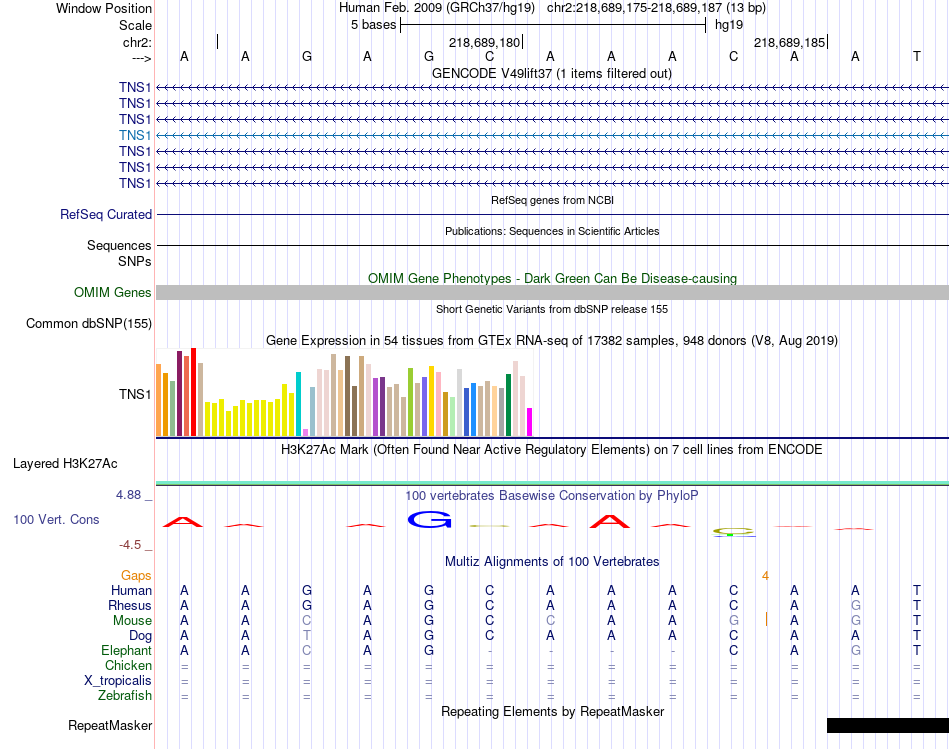This screenshot has width=950, height=749.
Task: Click the X_tropicalis alignment row label
Action: 118,681
